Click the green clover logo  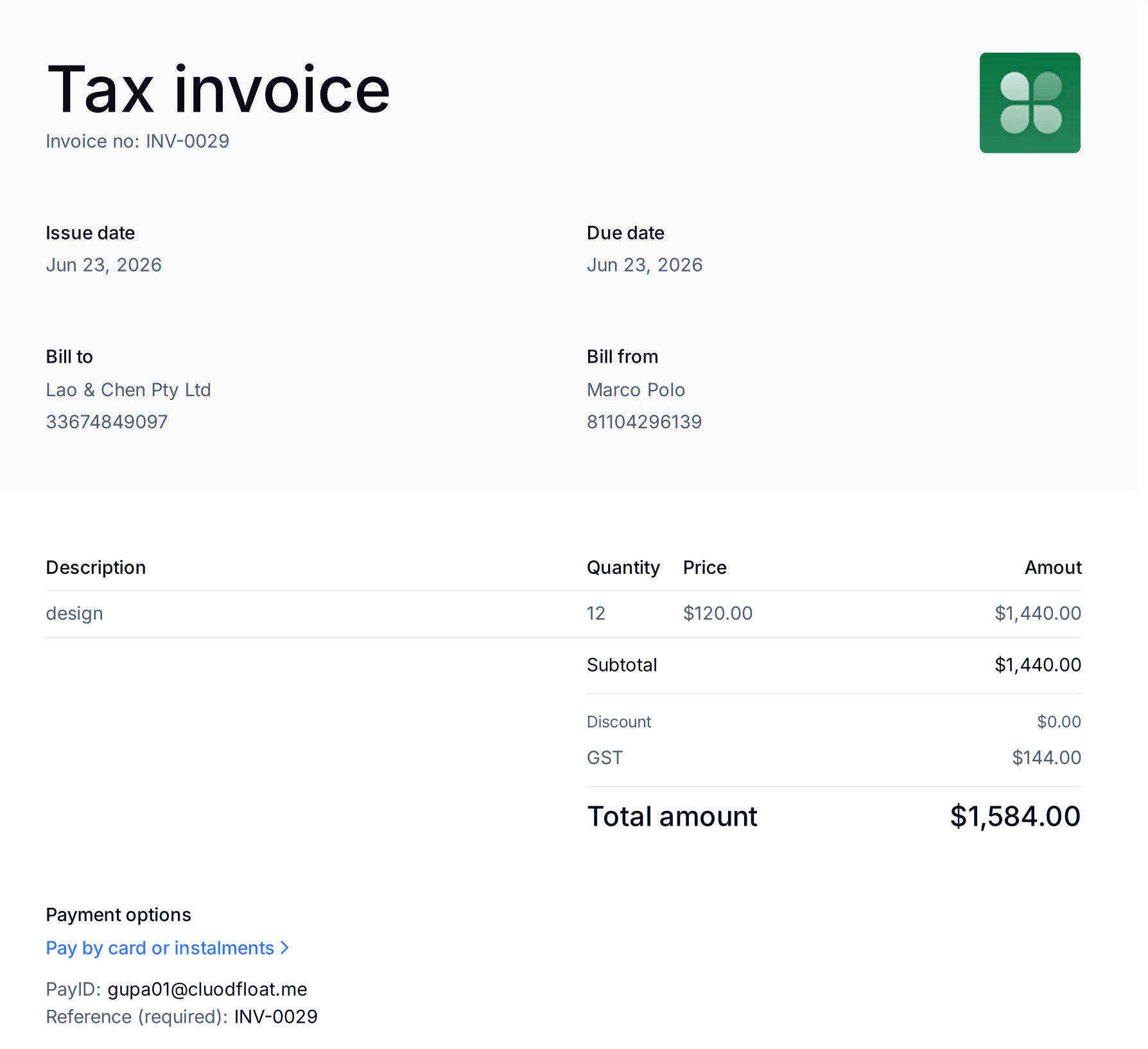(1030, 103)
